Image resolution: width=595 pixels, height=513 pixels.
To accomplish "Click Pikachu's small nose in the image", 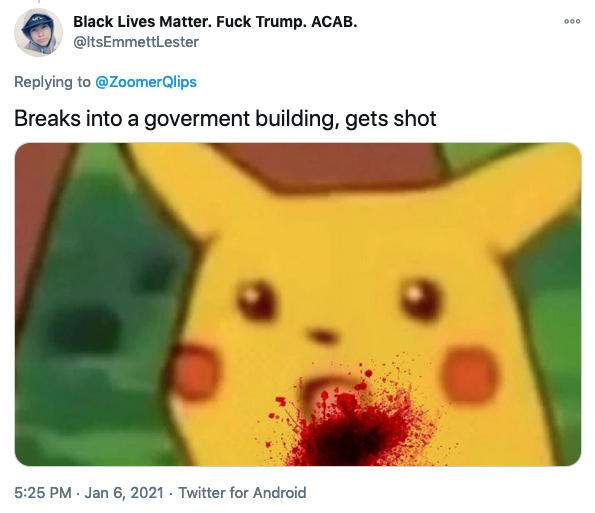I will 322,335.
